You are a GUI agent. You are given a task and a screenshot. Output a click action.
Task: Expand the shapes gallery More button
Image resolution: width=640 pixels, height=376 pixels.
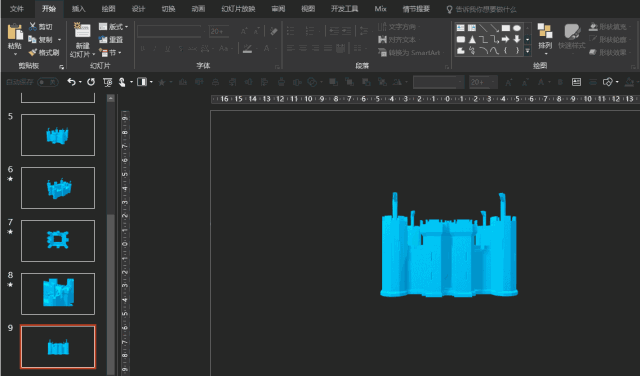(x=527, y=51)
